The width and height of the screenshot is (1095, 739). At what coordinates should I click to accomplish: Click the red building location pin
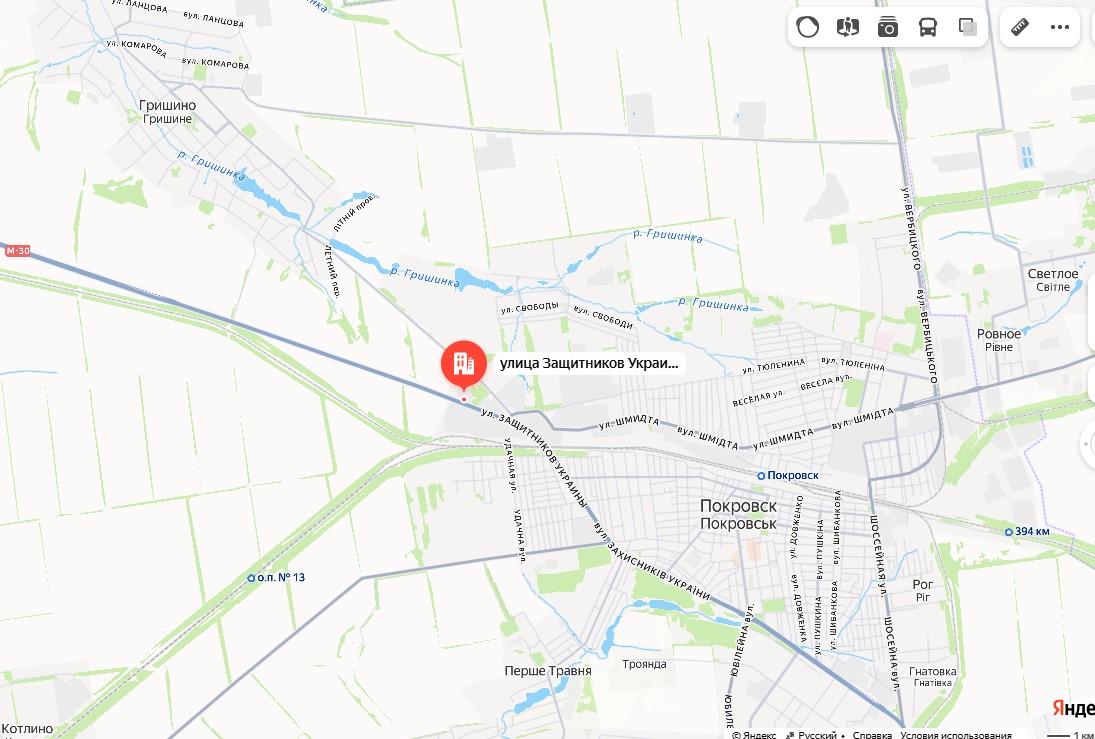tap(464, 365)
